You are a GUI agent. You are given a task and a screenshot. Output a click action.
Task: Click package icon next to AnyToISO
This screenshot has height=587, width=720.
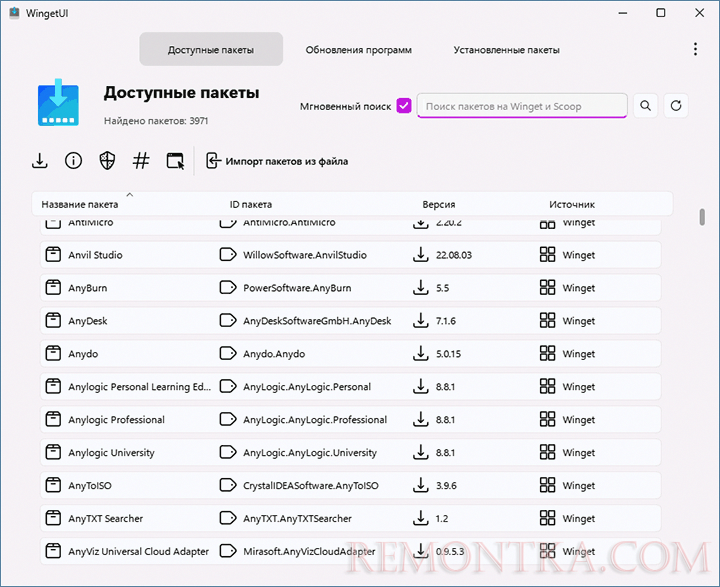(x=53, y=485)
